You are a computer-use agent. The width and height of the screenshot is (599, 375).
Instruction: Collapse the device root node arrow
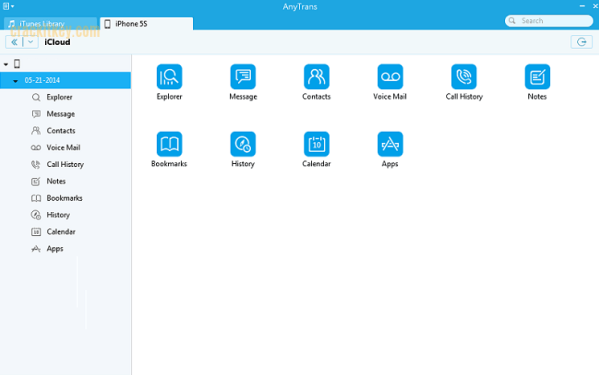pos(6,64)
